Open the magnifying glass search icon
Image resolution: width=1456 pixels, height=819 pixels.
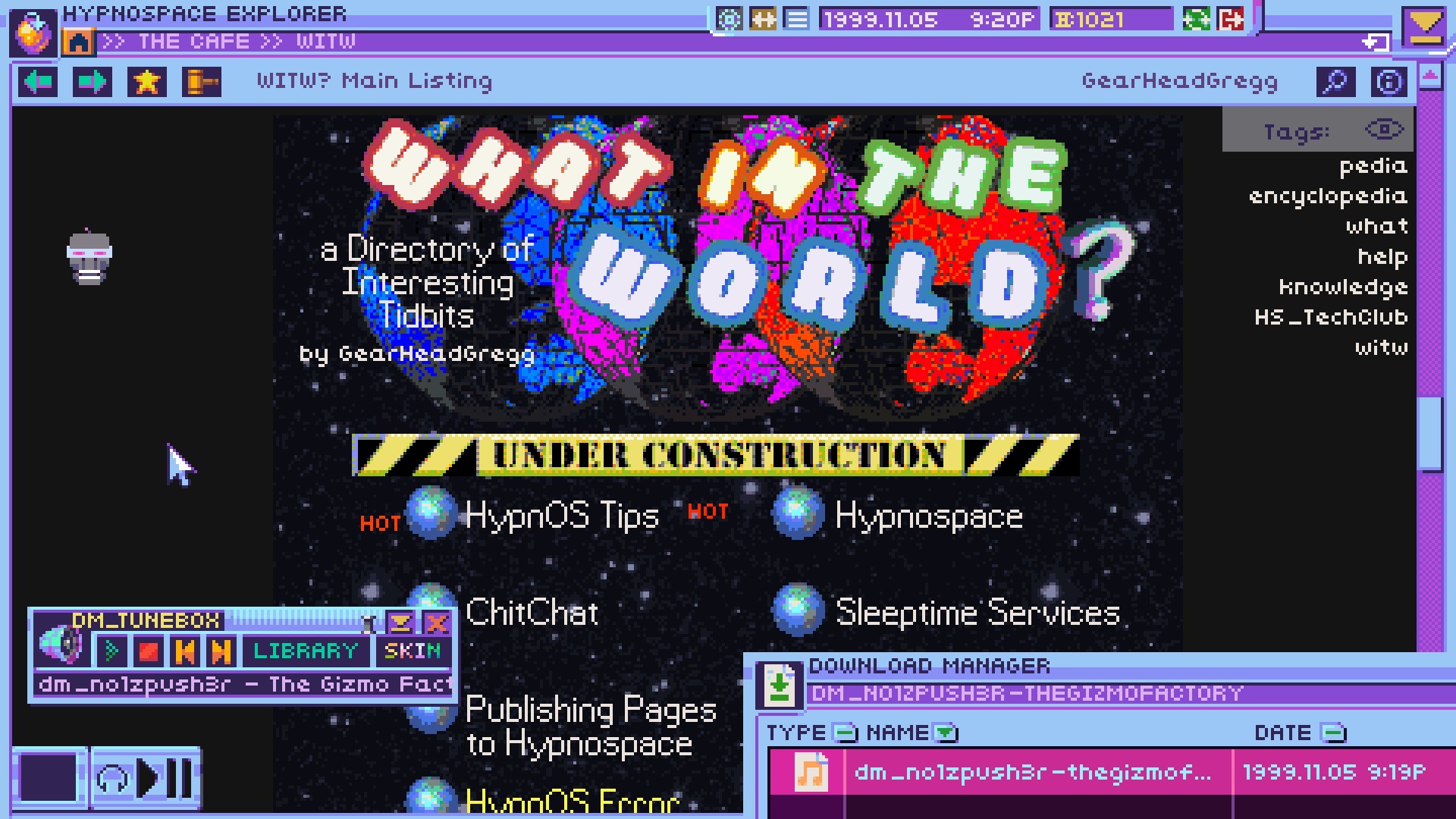click(1335, 82)
